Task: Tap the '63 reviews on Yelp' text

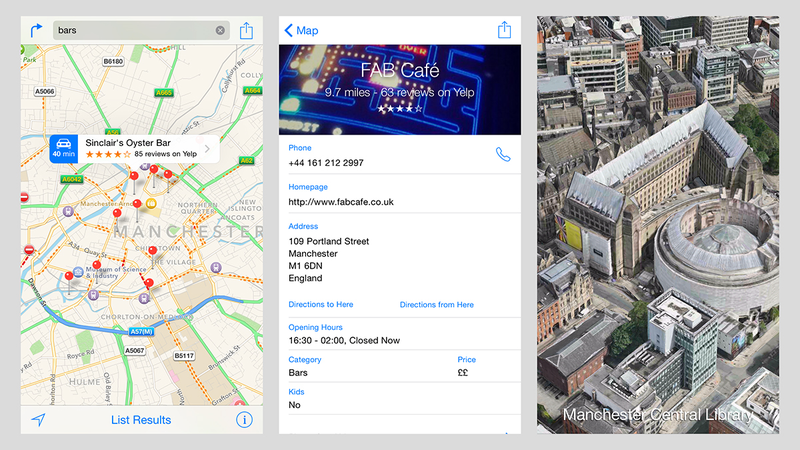Action: point(428,92)
